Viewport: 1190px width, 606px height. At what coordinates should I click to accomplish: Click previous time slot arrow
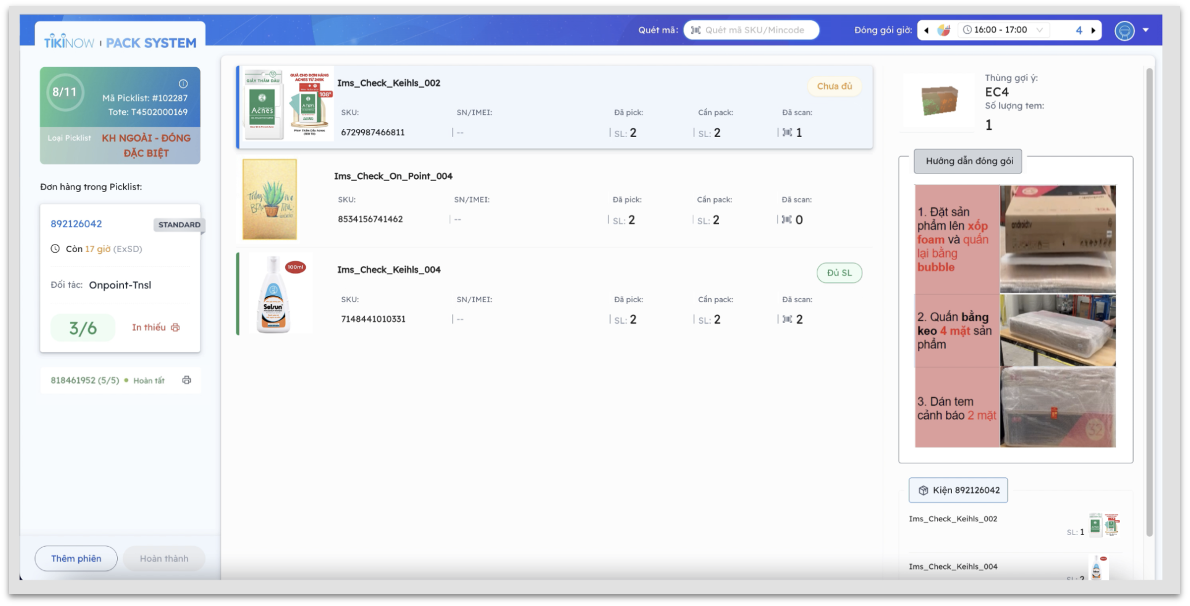(x=926, y=30)
